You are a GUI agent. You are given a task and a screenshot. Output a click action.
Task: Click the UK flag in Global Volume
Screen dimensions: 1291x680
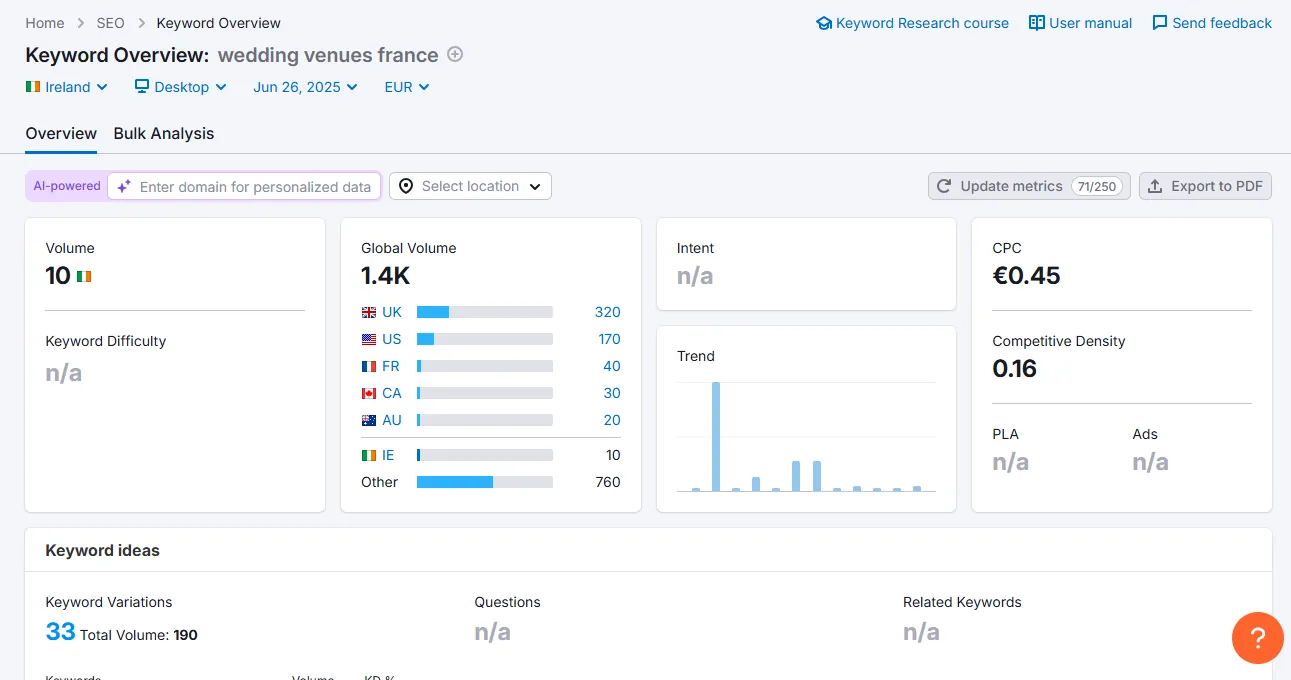click(369, 312)
